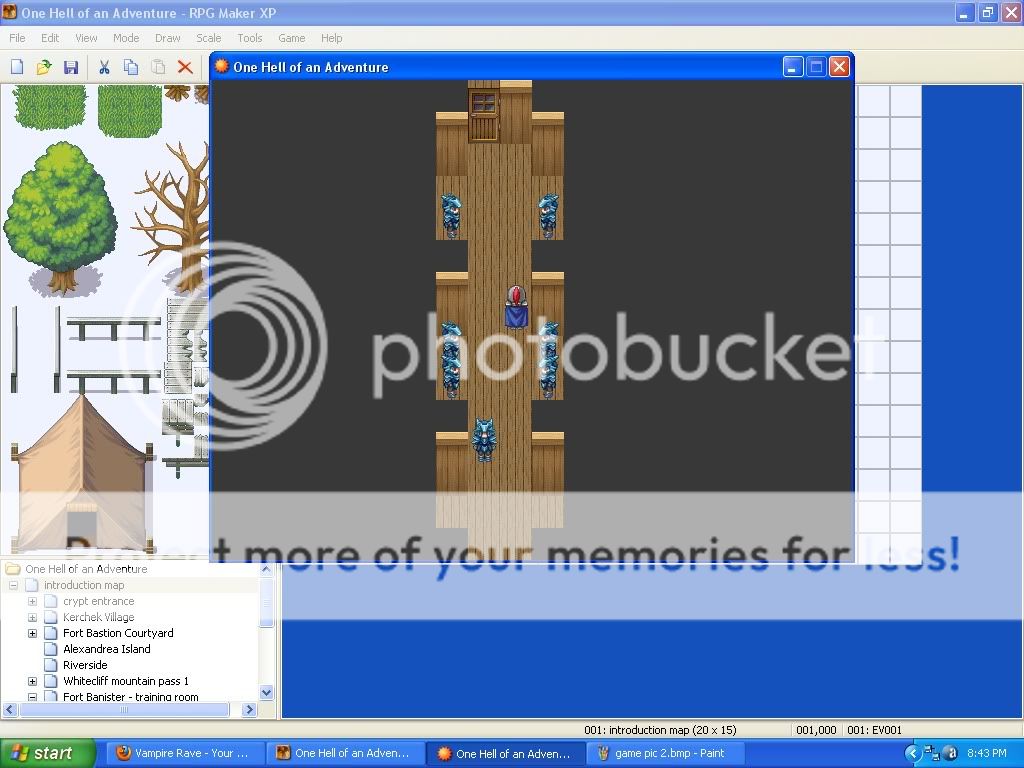
Task: Open the Tools menu
Action: tap(249, 38)
